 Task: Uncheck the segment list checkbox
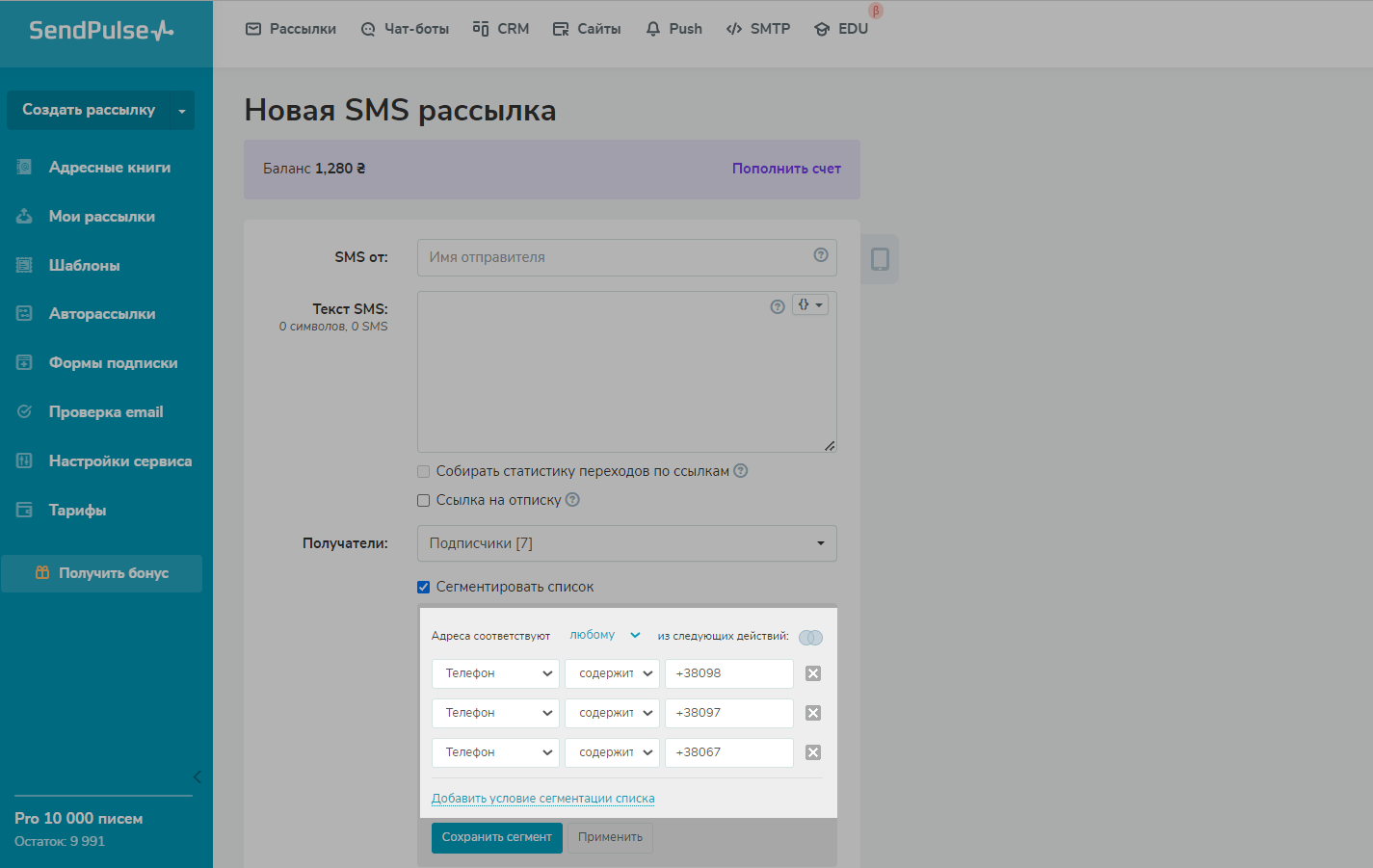(423, 587)
